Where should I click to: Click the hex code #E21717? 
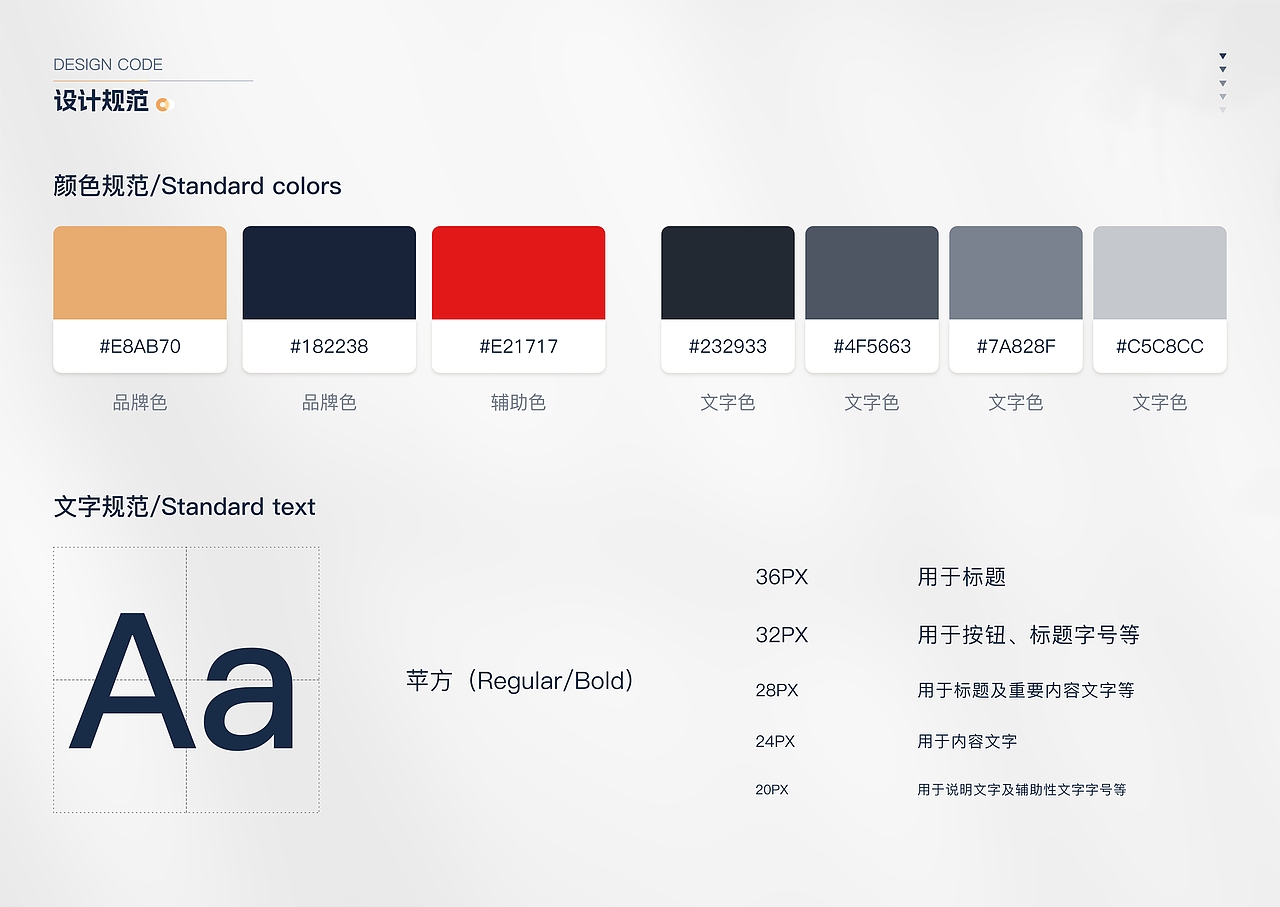pyautogui.click(x=518, y=347)
